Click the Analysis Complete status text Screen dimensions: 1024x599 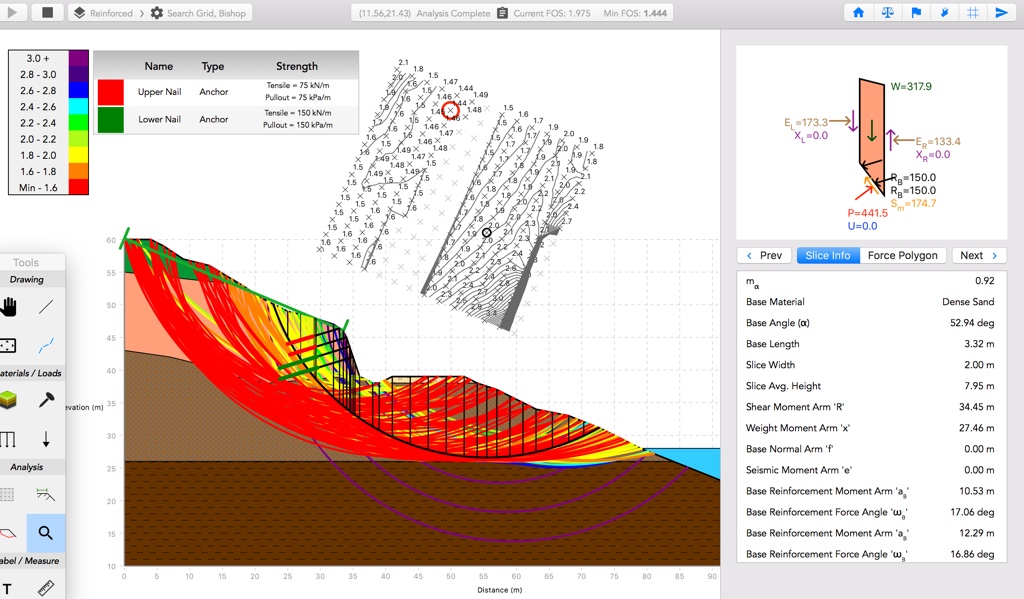click(453, 13)
